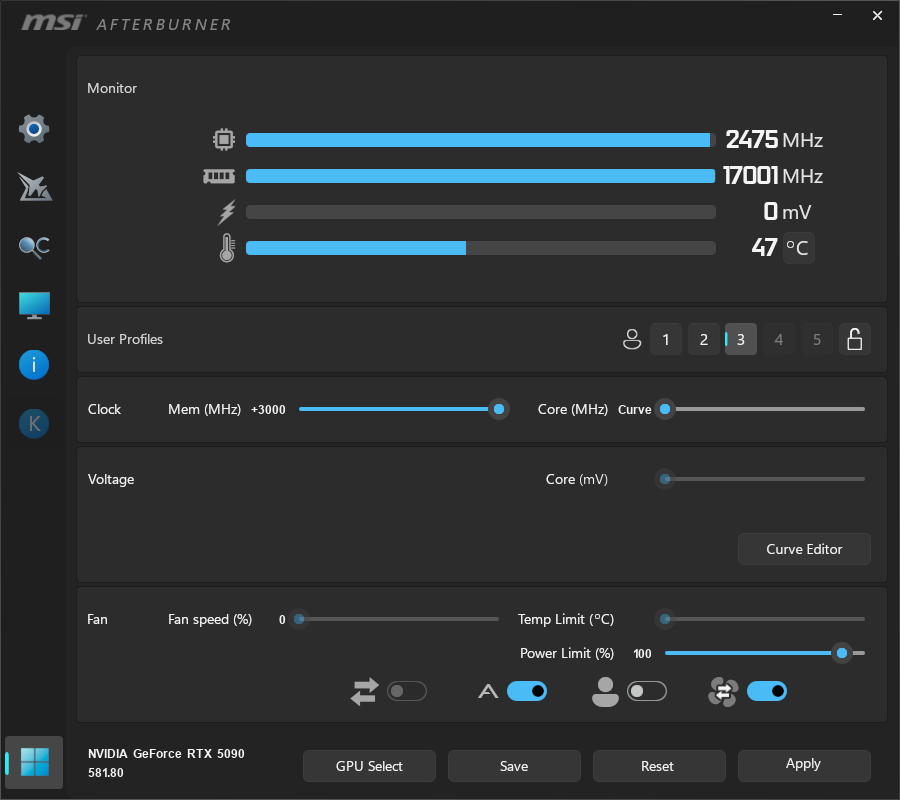Click the blue information icon
The height and width of the screenshot is (800, 900).
pyautogui.click(x=34, y=365)
